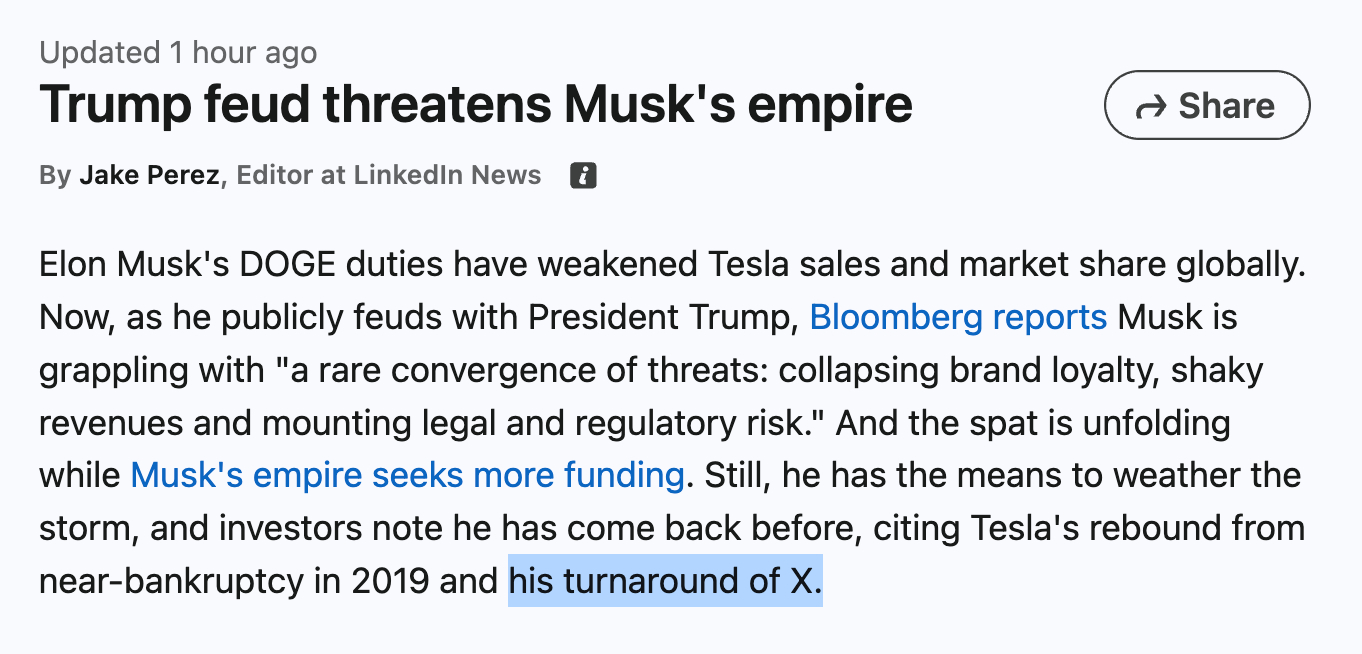This screenshot has height=654, width=1362.
Task: Click the Editor at LinkedIn News text
Action: click(389, 176)
